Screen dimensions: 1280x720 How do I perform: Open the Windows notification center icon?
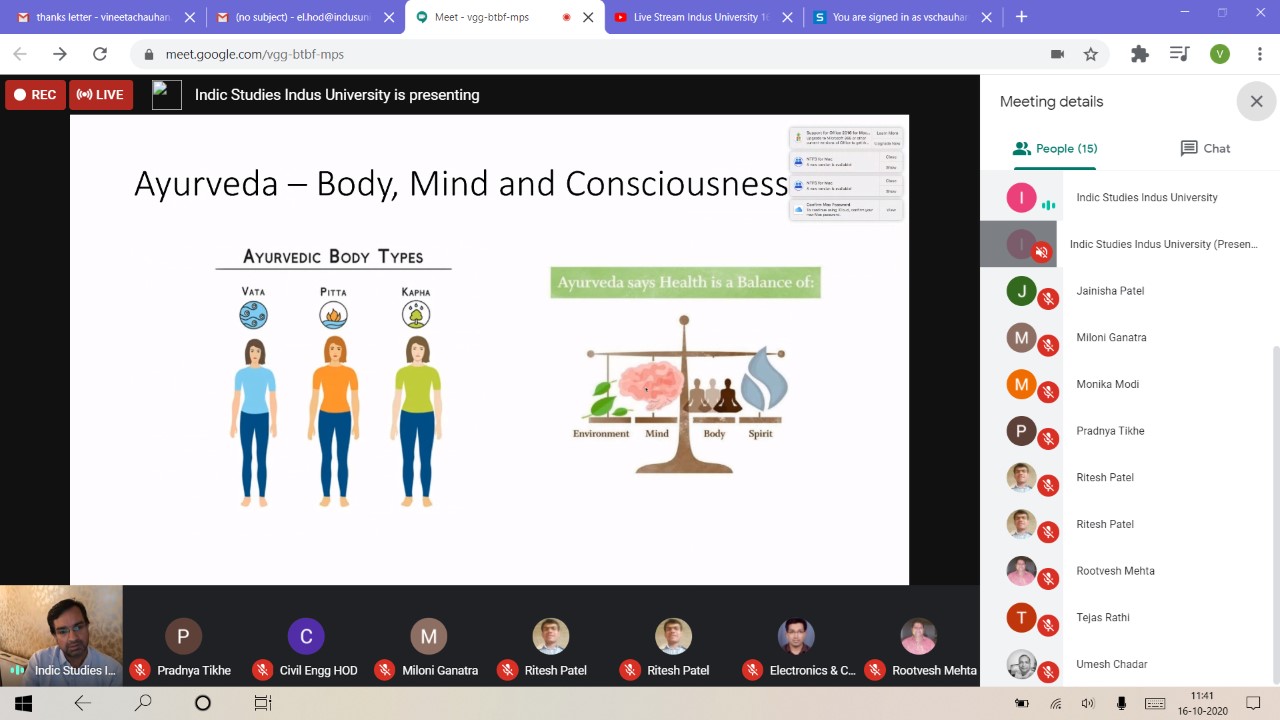1253,703
